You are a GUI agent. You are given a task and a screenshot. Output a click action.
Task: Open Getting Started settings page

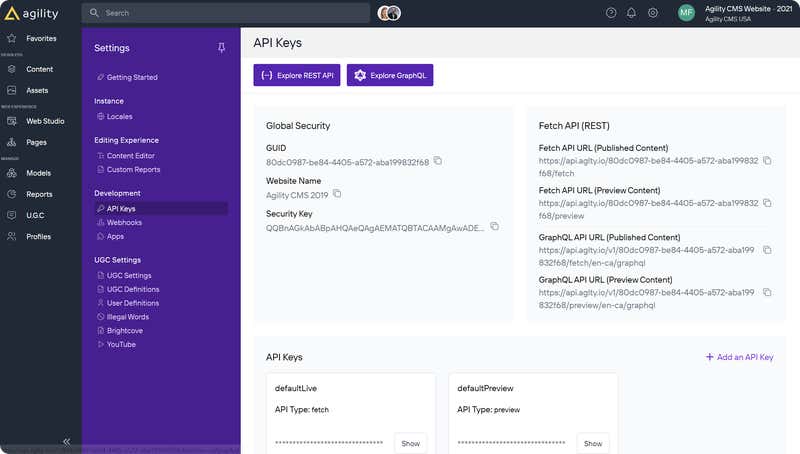[x=127, y=77]
